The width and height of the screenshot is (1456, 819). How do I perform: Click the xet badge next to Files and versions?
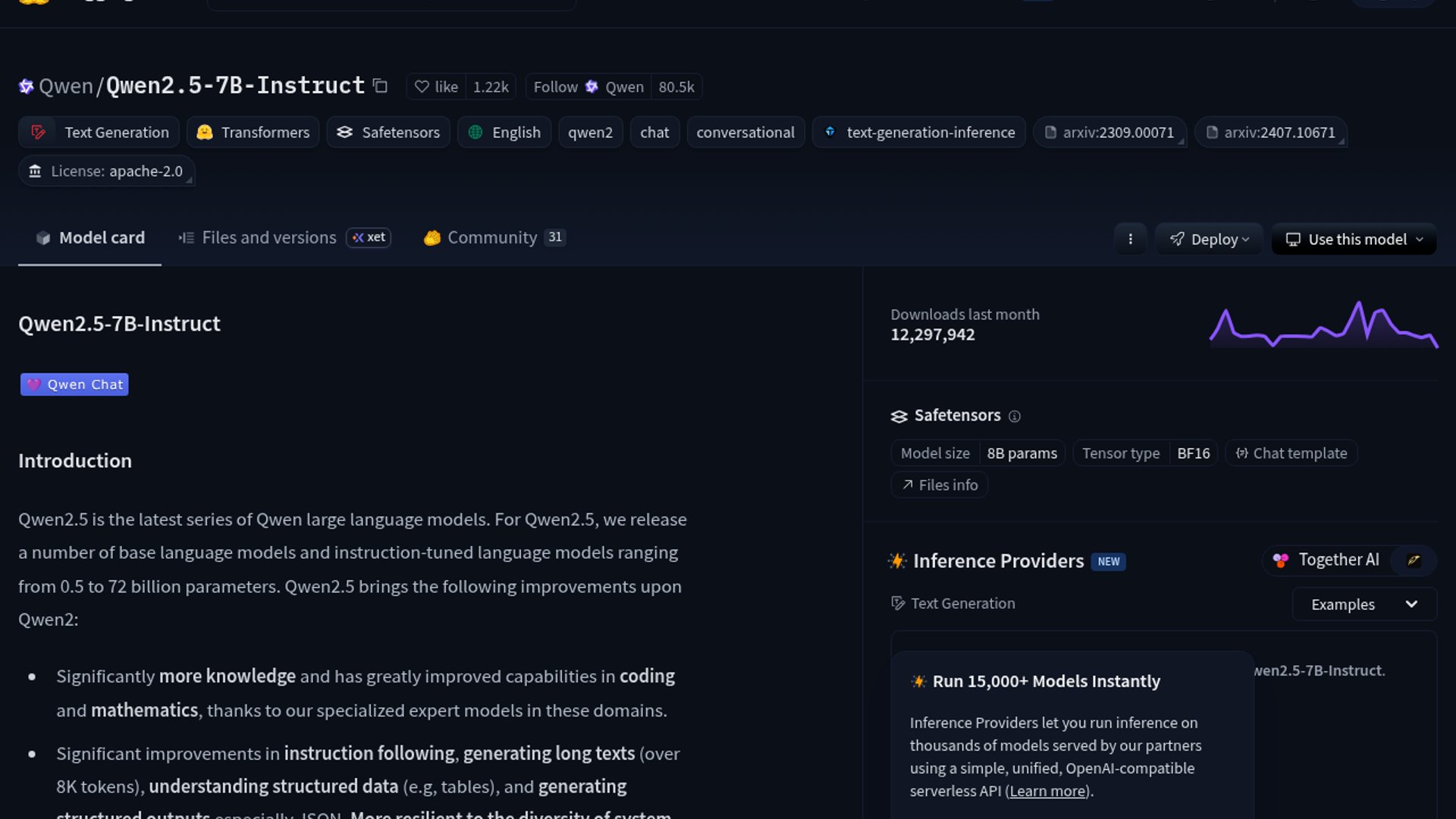click(x=369, y=237)
